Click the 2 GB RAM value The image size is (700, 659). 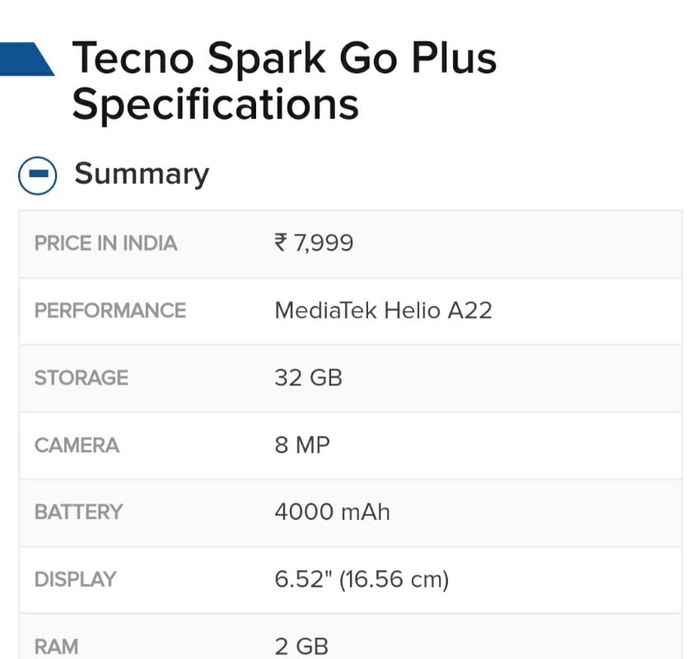coord(301,647)
